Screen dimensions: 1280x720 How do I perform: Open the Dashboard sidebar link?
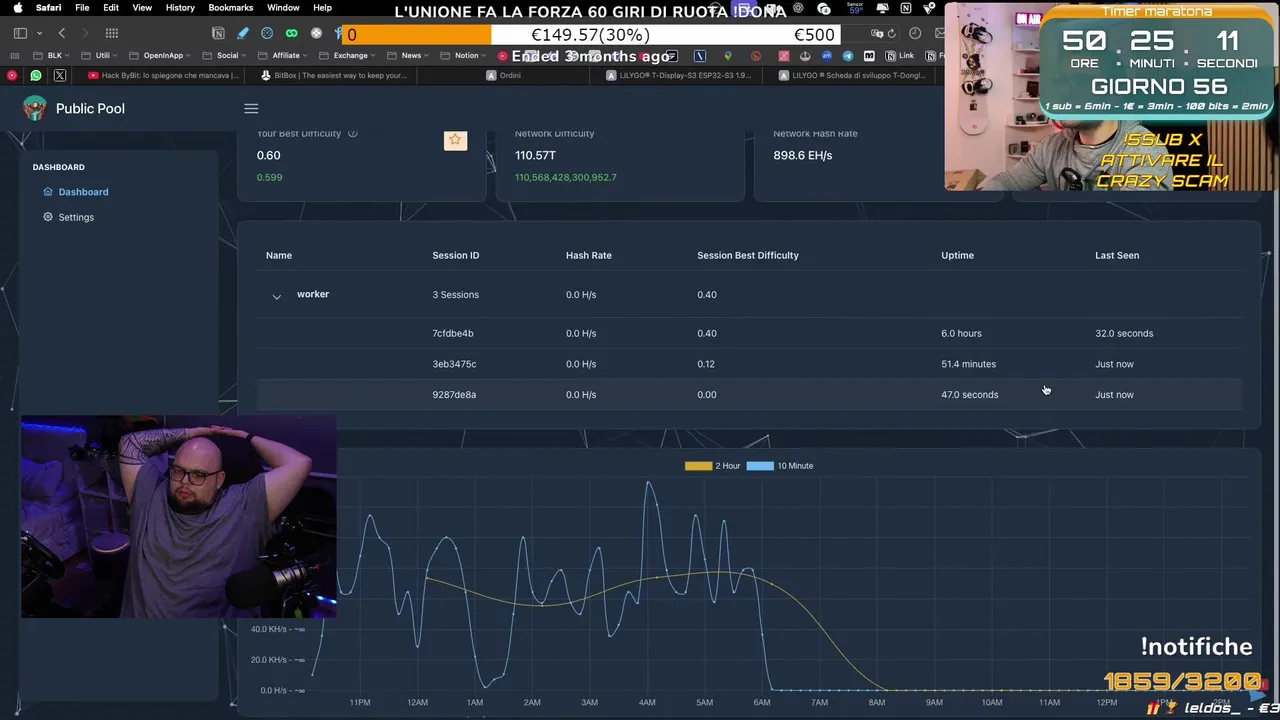click(76, 192)
